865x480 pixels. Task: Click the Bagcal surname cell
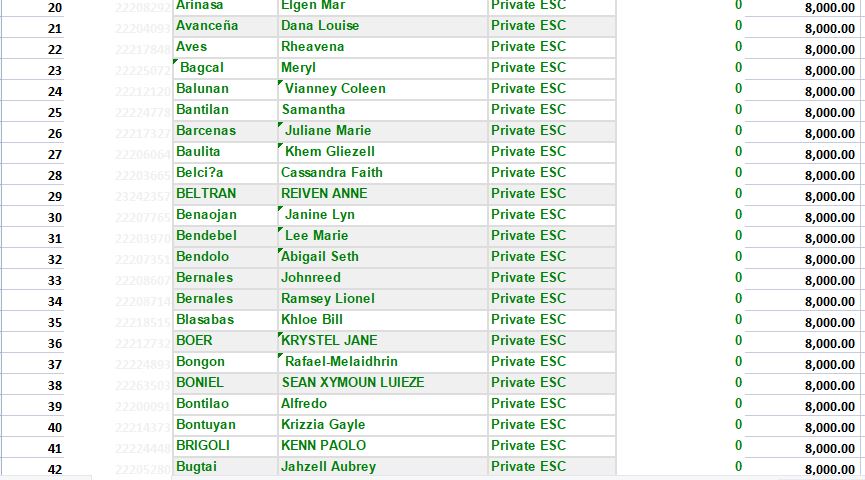coord(202,68)
